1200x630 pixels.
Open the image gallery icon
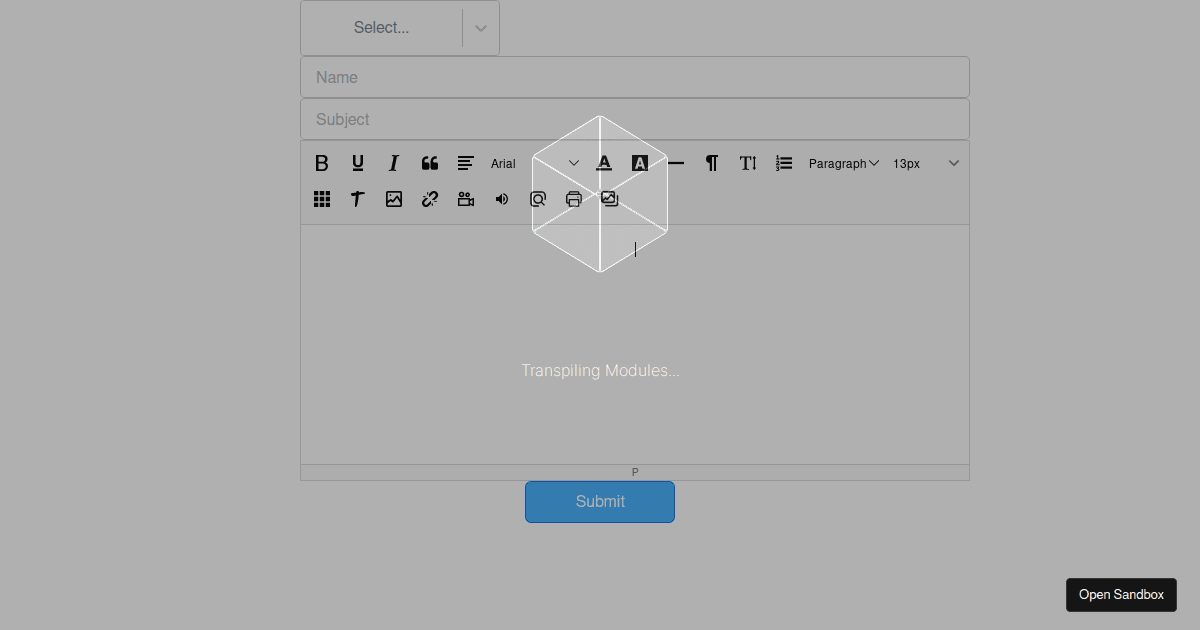point(610,199)
